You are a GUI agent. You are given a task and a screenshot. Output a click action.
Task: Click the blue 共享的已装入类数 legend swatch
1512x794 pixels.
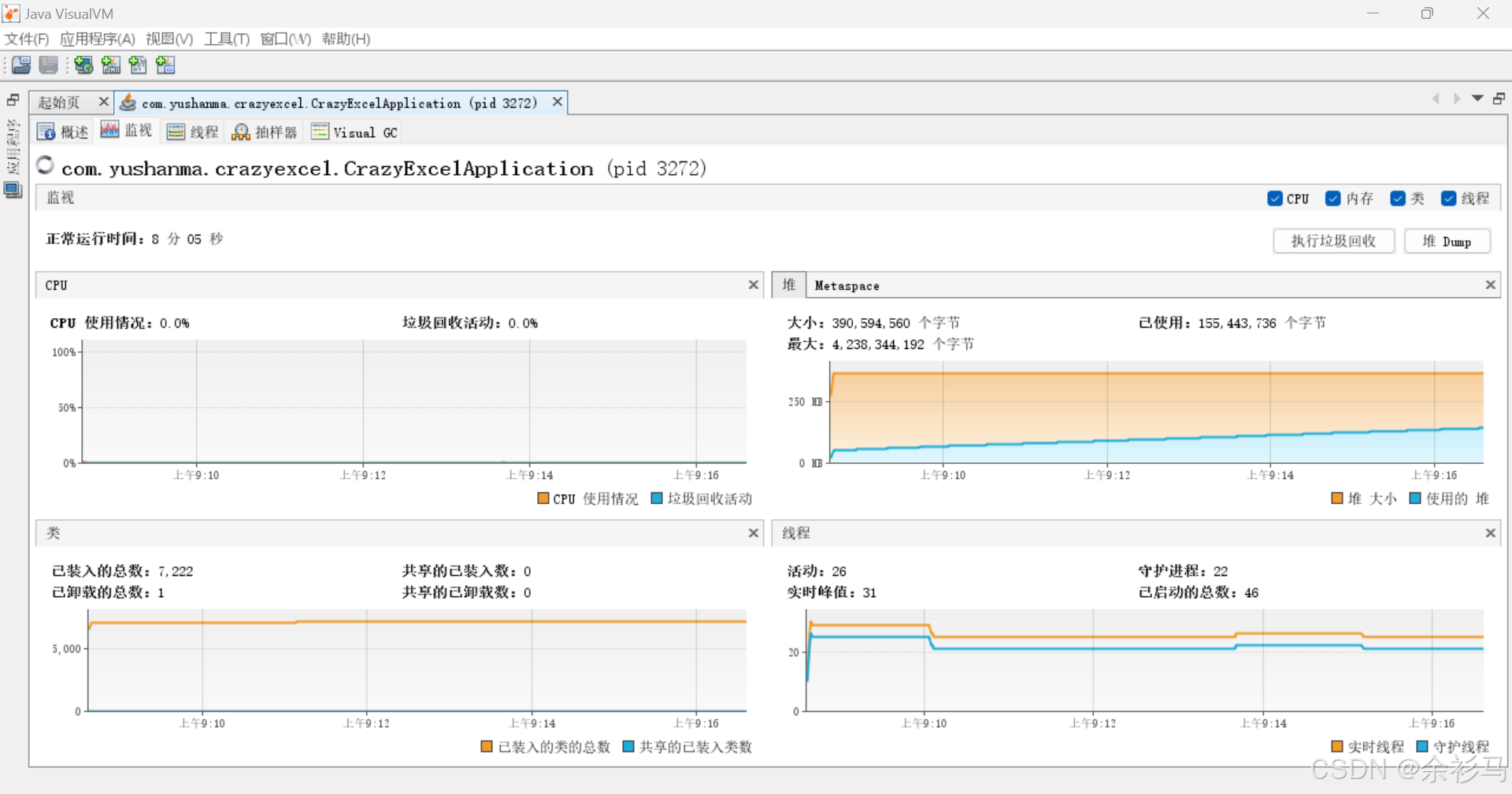(x=628, y=746)
